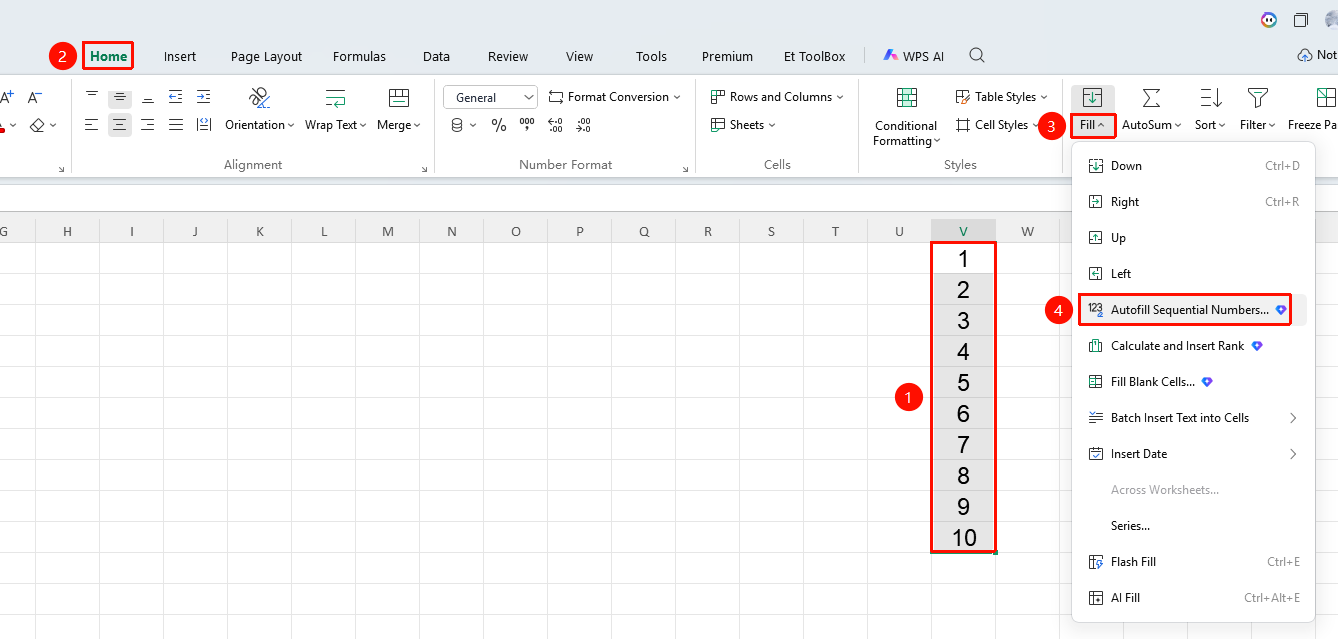Click the AutoSum sigma icon
Viewport: 1338px width, 639px height.
[x=1151, y=98]
